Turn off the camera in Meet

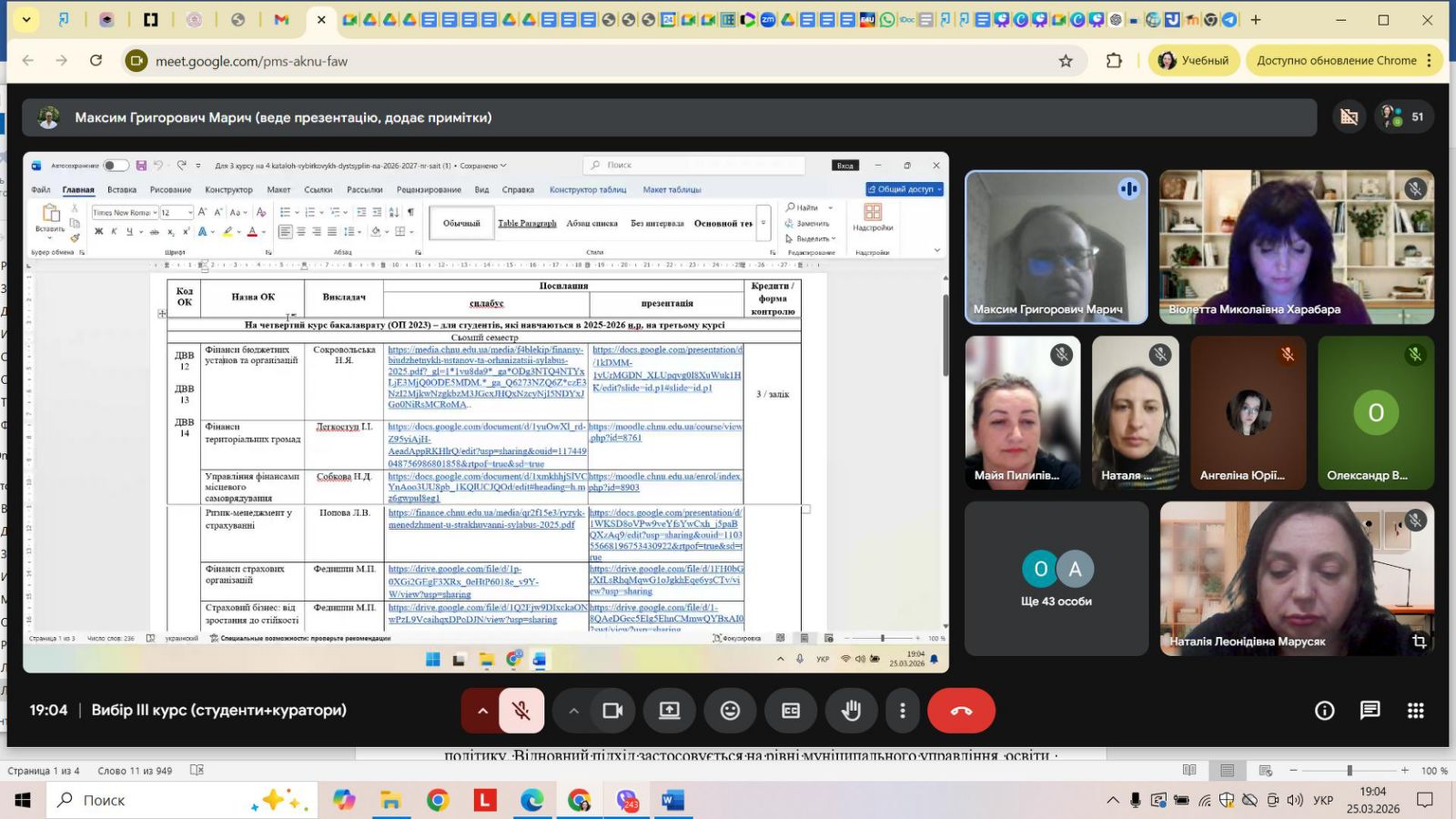click(612, 711)
